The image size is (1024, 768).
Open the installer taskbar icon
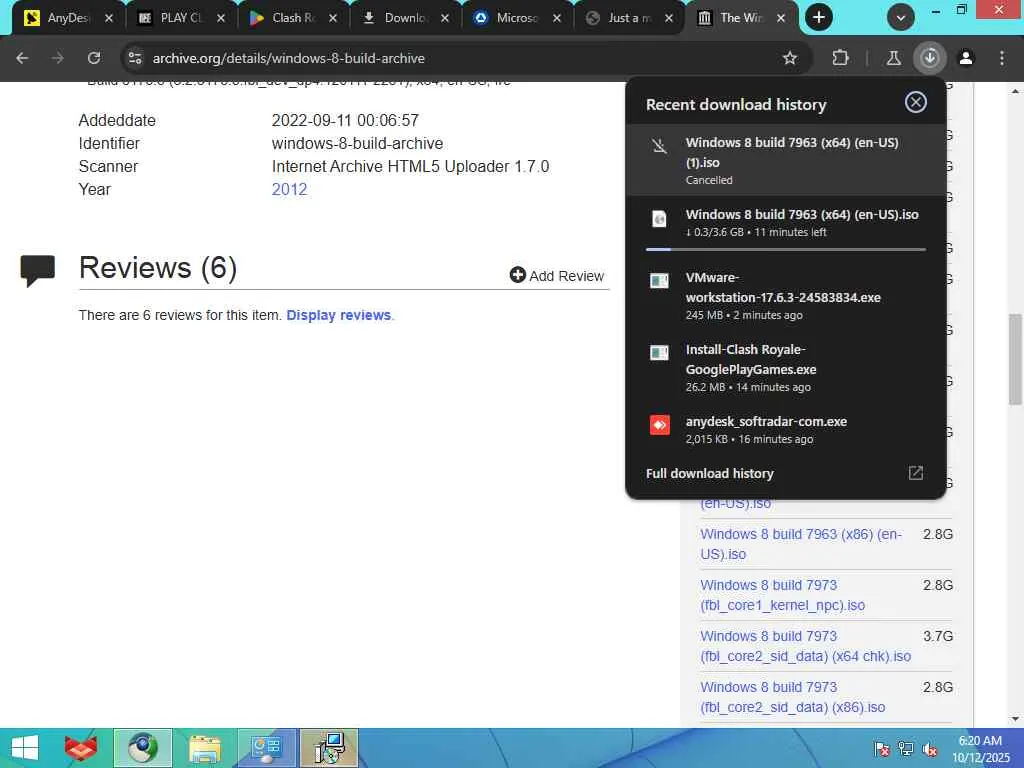(329, 748)
